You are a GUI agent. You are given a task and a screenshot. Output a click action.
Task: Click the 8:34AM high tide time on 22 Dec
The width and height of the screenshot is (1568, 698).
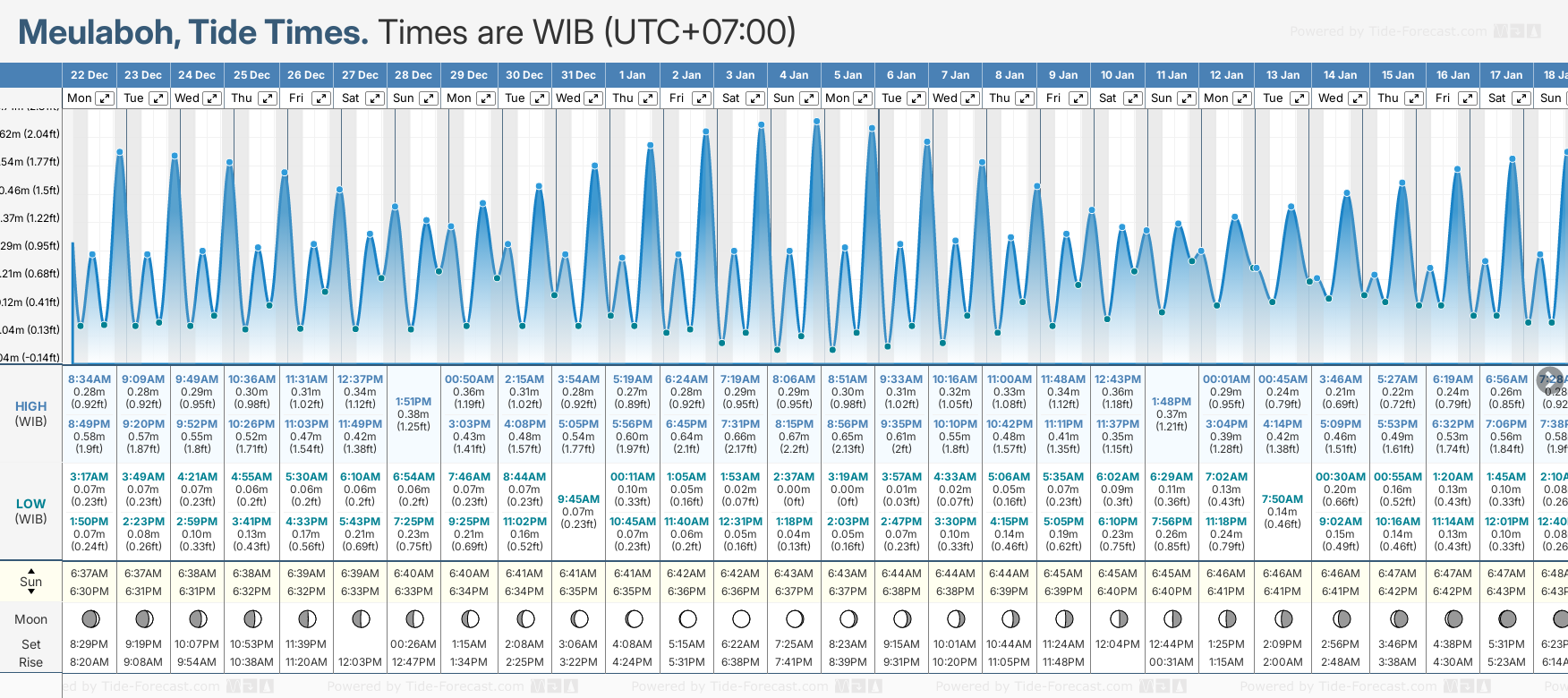pos(89,379)
